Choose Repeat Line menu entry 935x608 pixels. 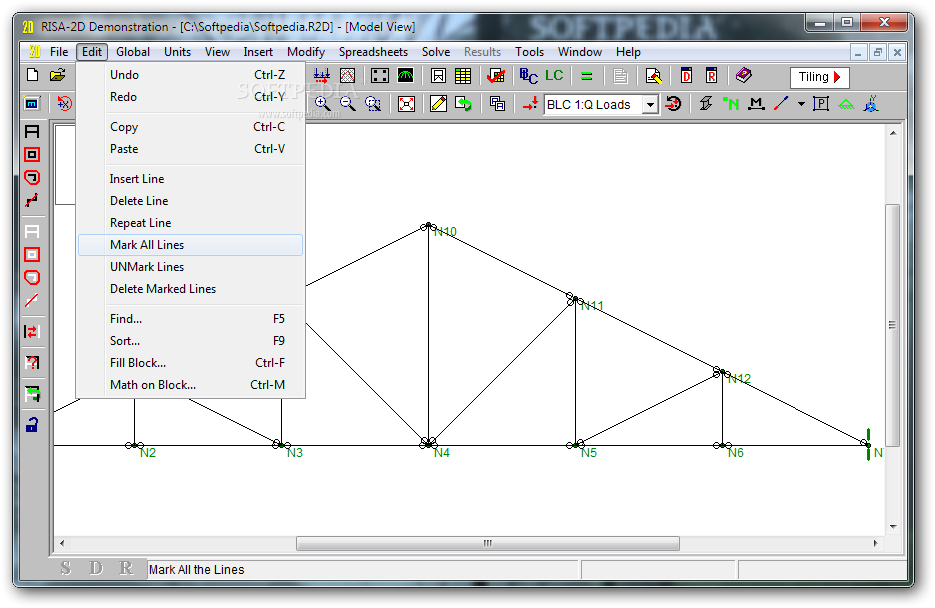[x=190, y=223]
